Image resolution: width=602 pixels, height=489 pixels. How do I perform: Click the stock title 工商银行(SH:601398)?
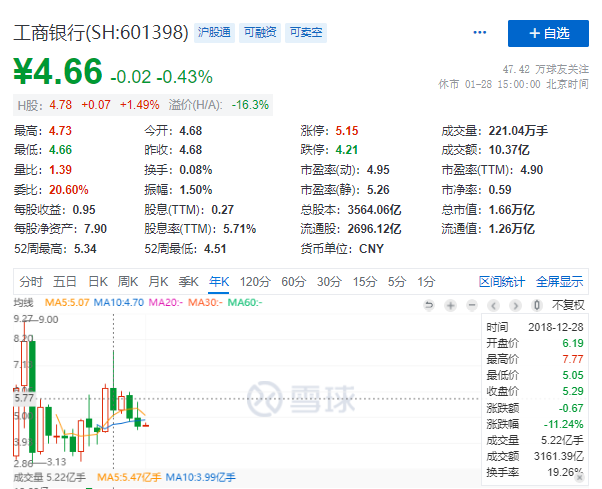point(101,33)
